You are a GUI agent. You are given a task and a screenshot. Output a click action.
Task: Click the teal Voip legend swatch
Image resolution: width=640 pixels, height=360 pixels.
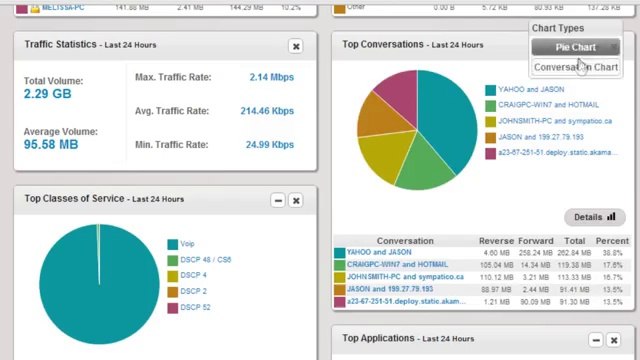[173, 244]
